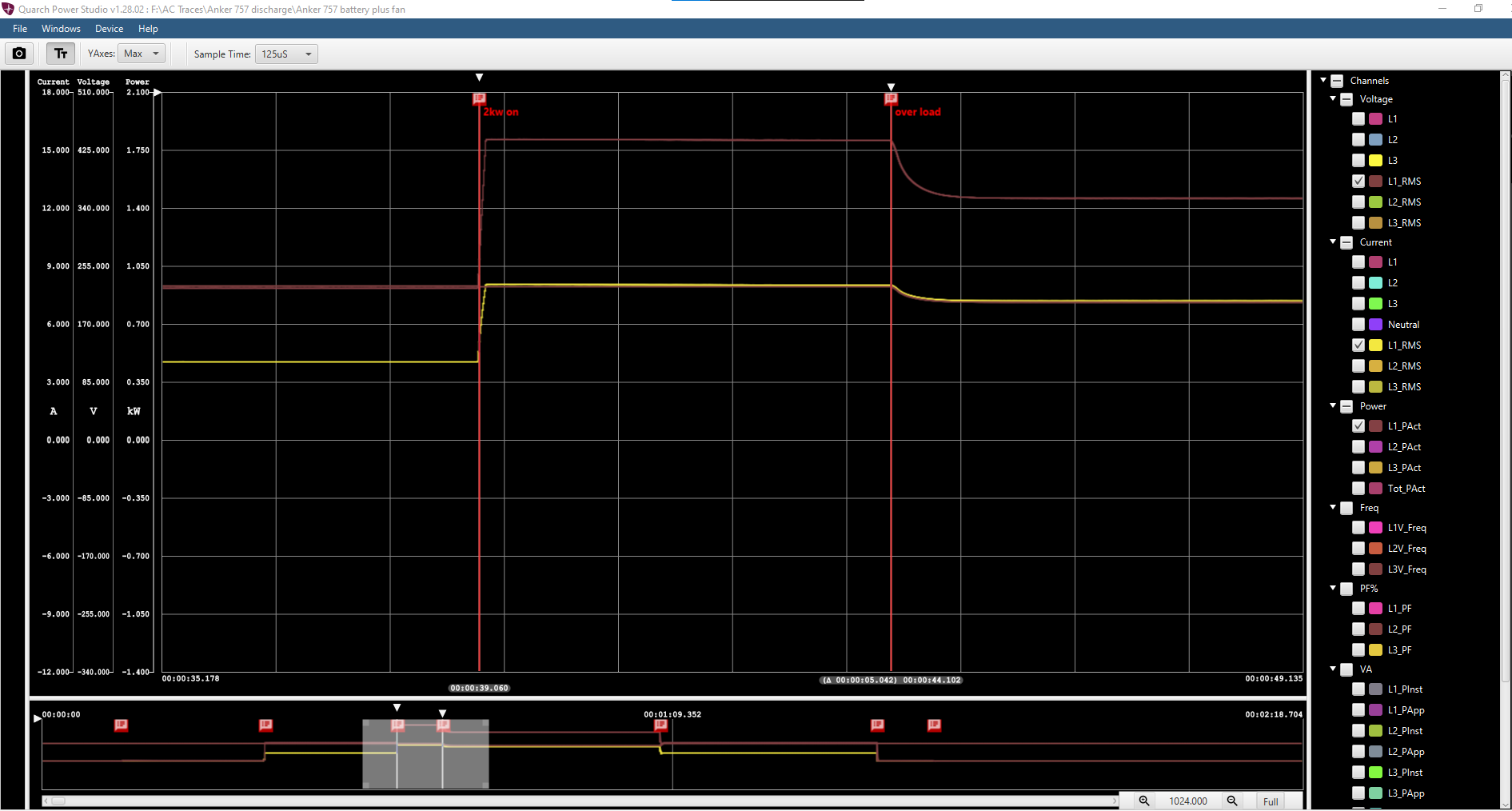Screen dimensions: 1512x811
Task: Open the File menu
Action: (20, 29)
